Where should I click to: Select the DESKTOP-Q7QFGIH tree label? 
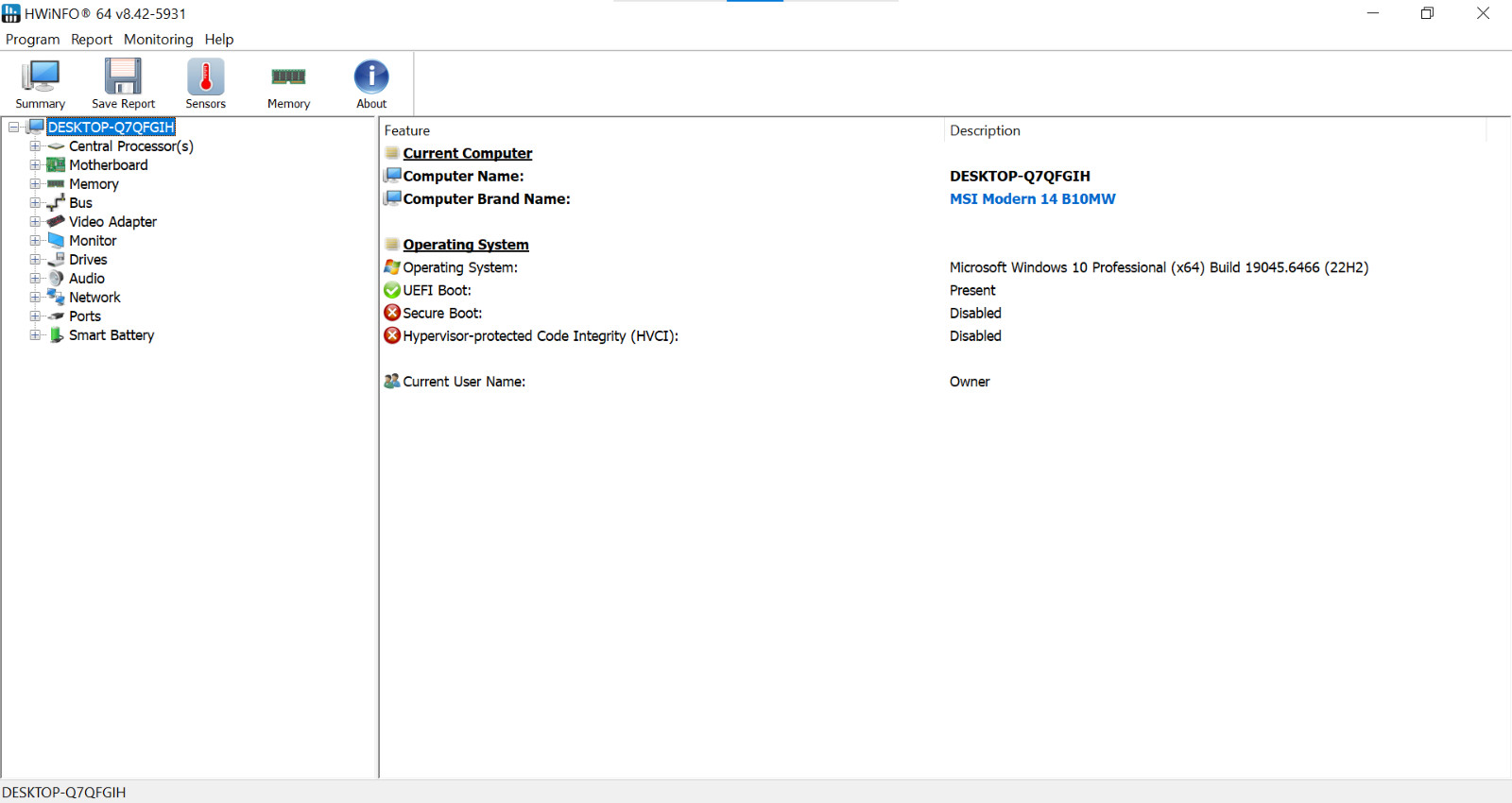(x=112, y=128)
